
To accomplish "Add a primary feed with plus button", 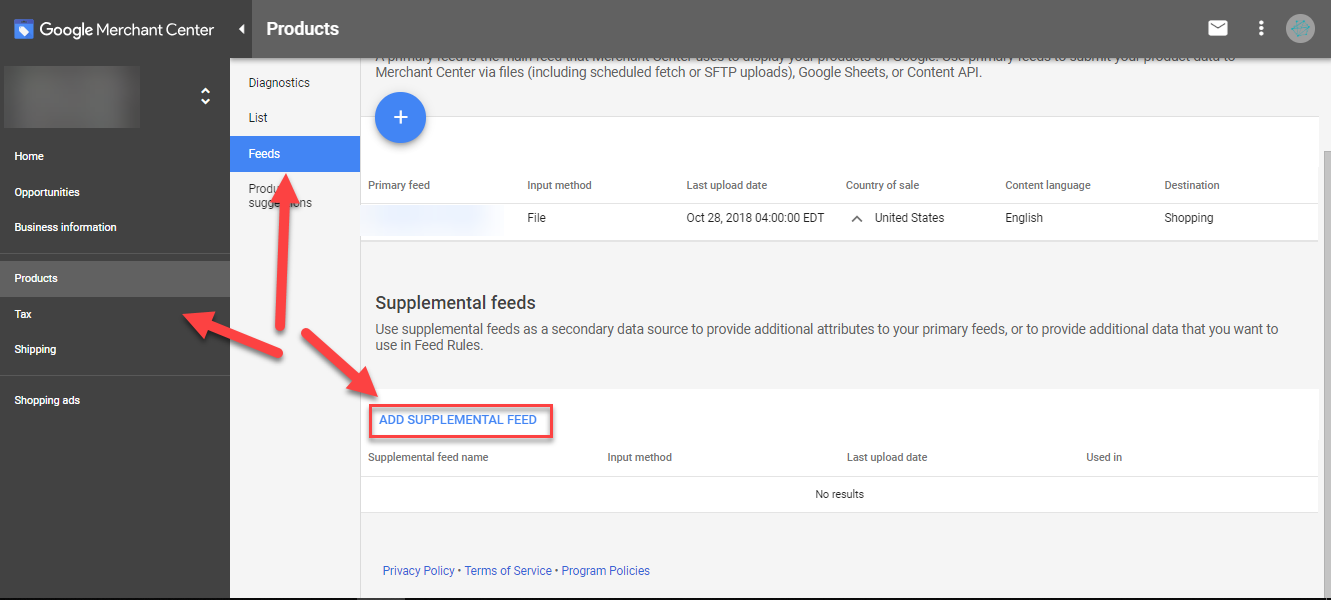I will (x=400, y=118).
